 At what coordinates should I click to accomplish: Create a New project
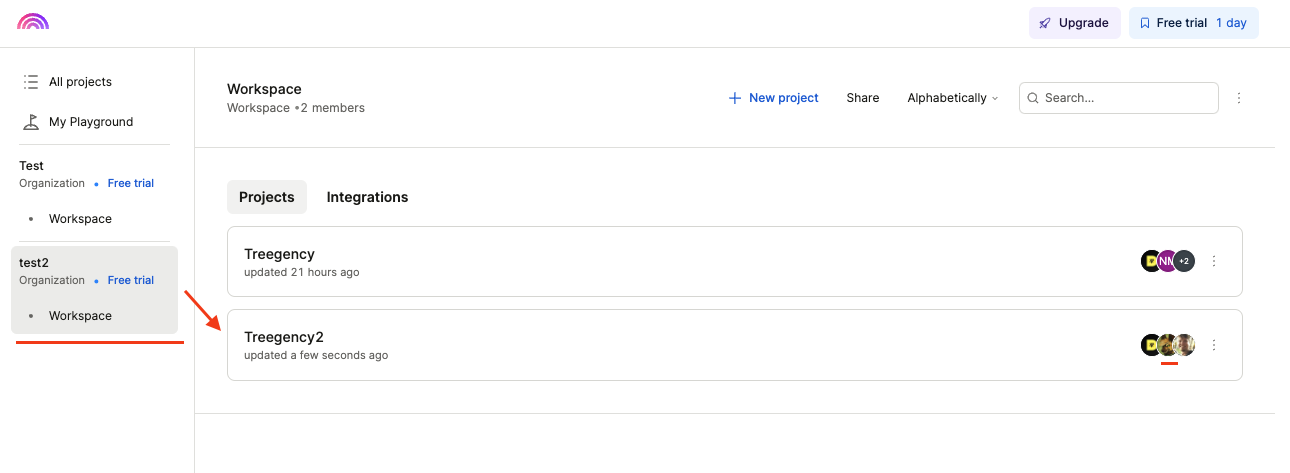[x=773, y=98]
